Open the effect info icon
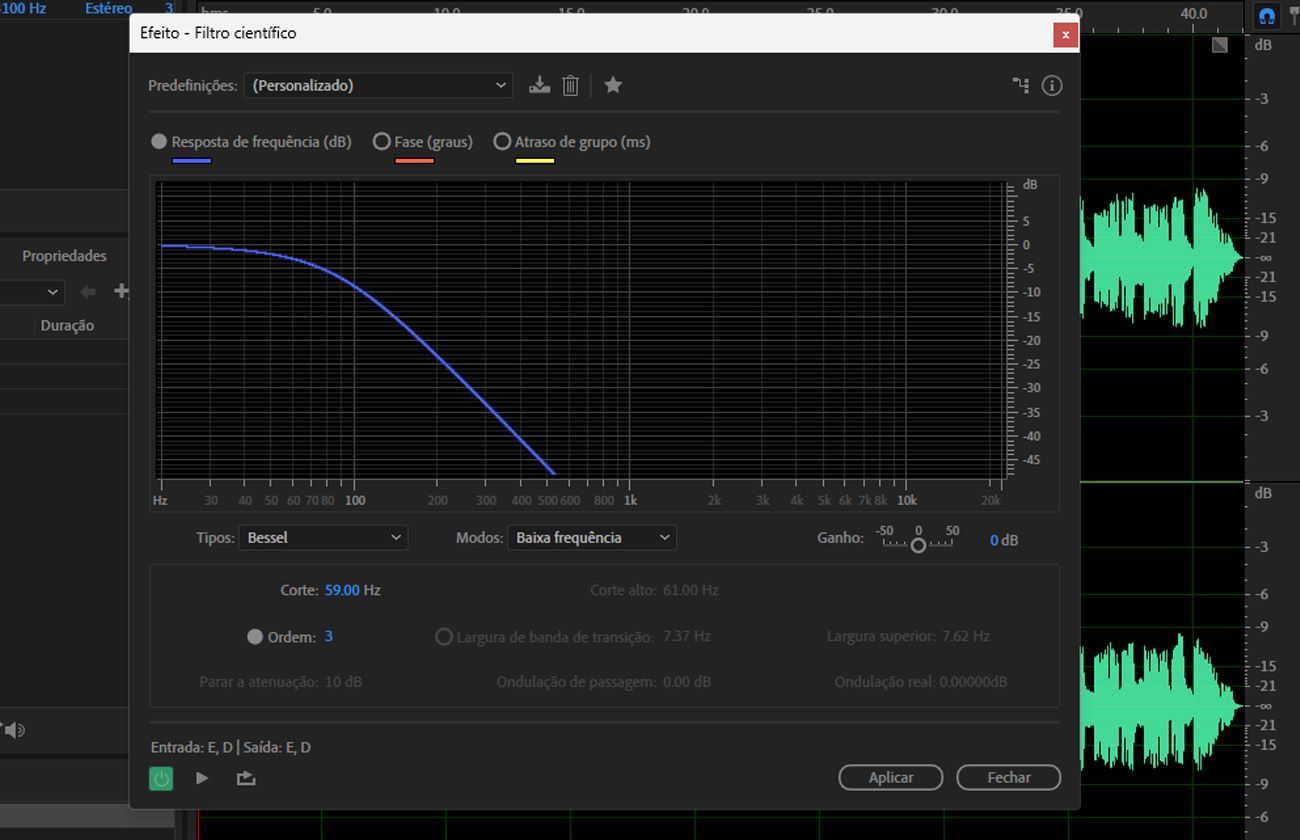Image resolution: width=1300 pixels, height=840 pixels. point(1051,85)
